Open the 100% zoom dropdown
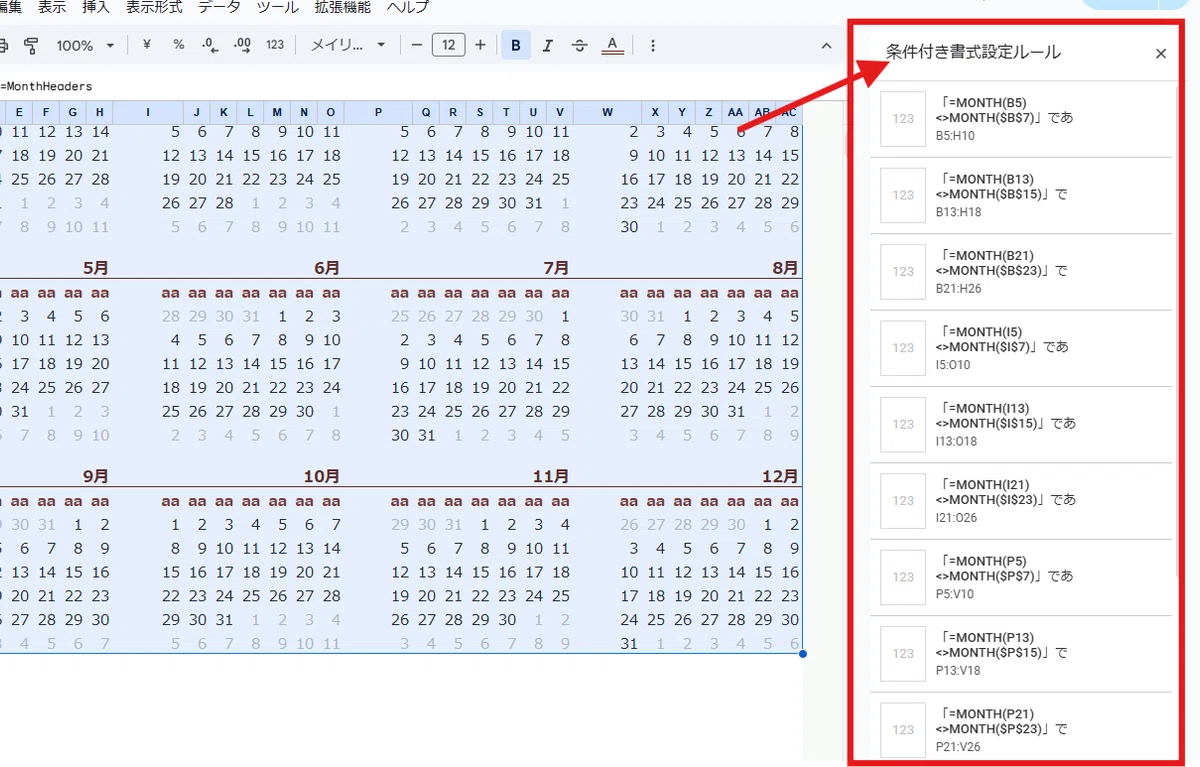This screenshot has height=767, width=1200. 85,45
